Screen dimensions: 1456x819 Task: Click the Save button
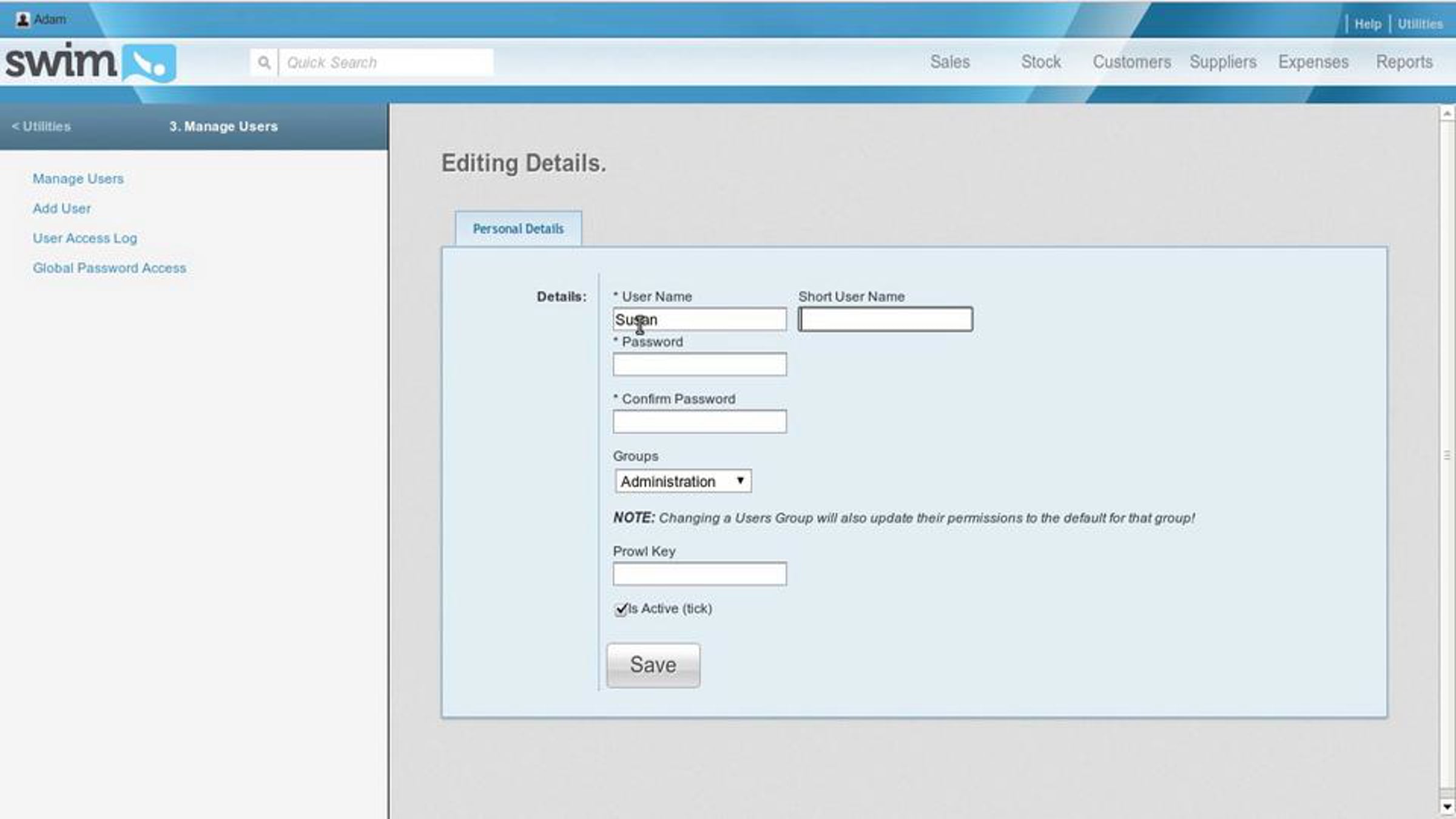click(x=653, y=665)
